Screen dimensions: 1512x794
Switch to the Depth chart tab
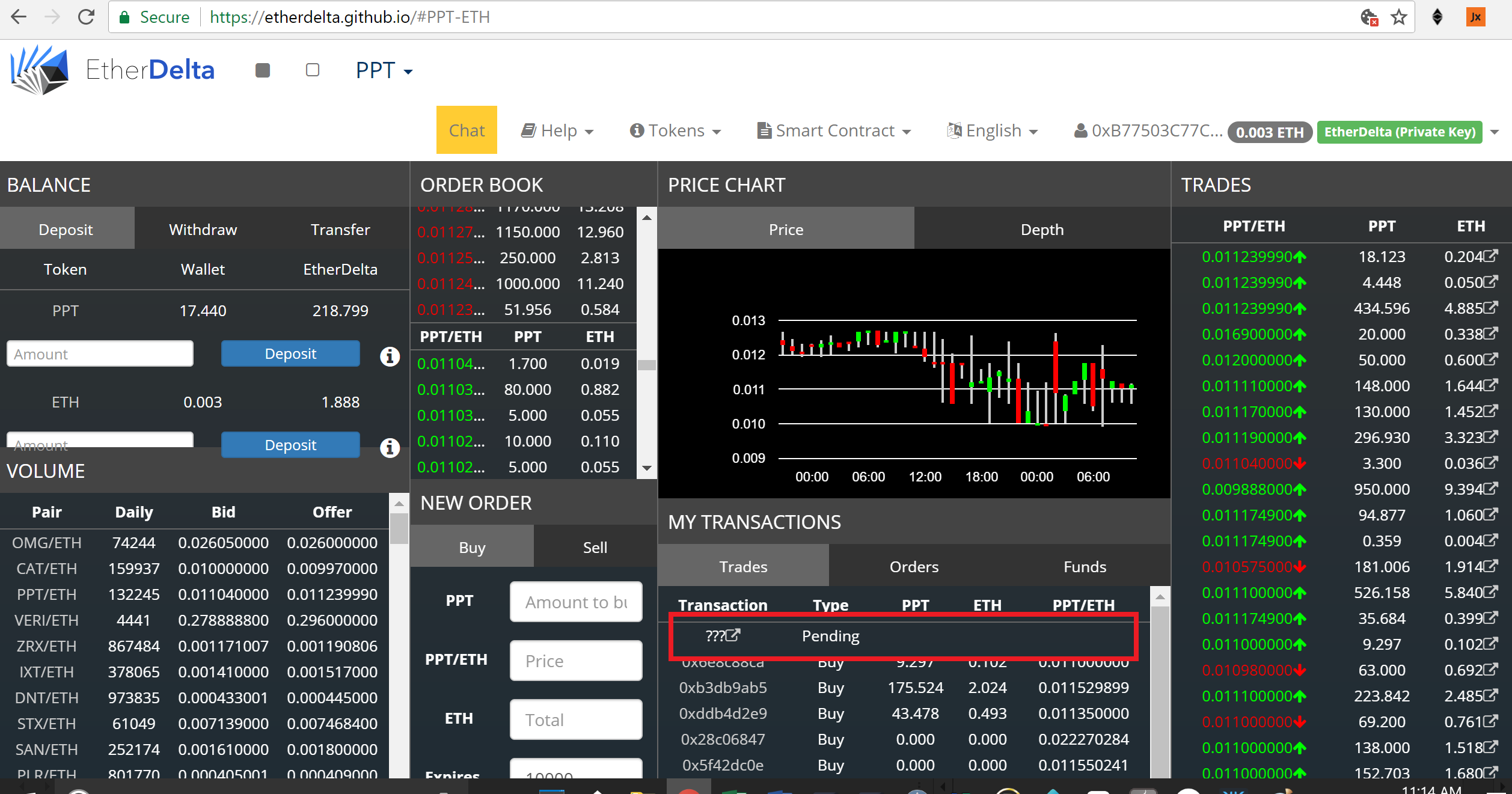coord(1042,229)
